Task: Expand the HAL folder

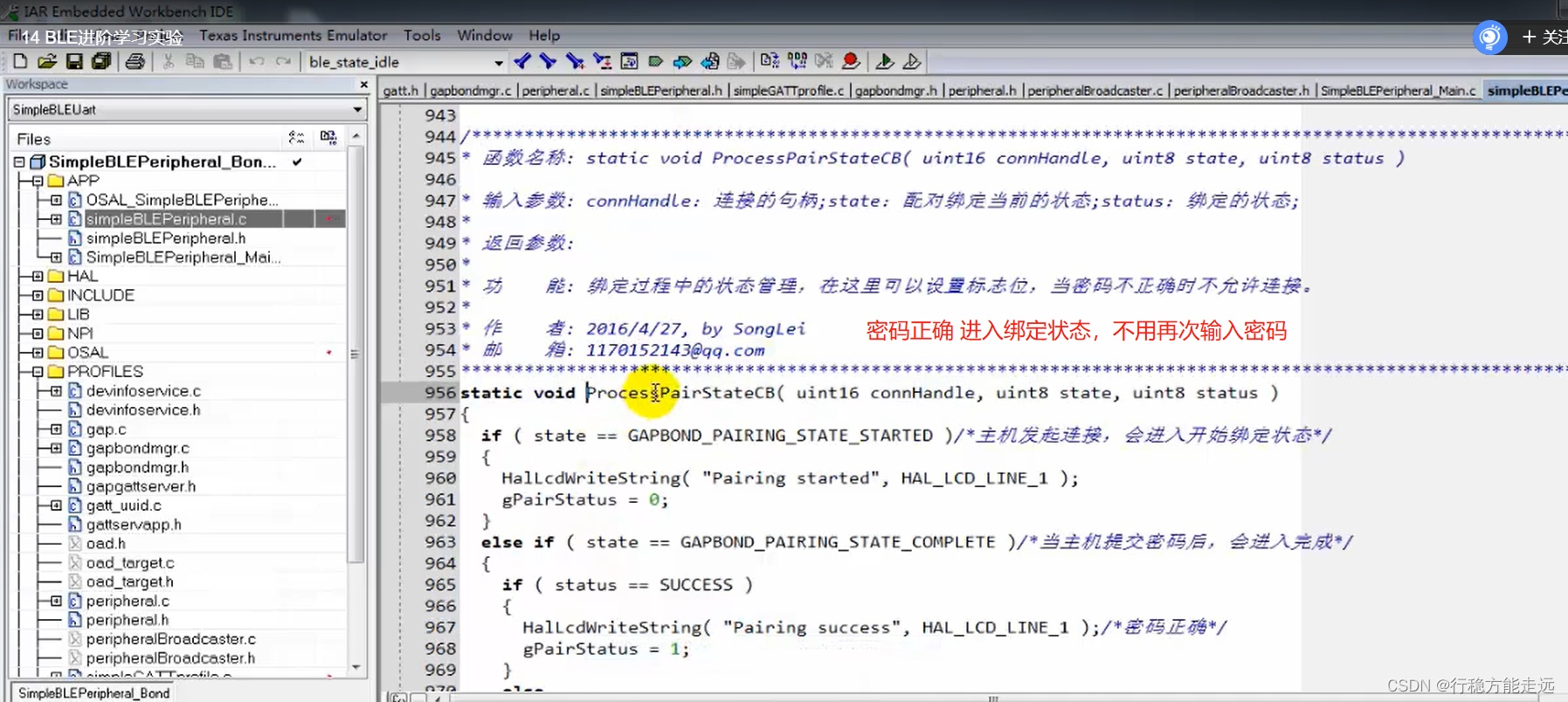Action: point(38,276)
